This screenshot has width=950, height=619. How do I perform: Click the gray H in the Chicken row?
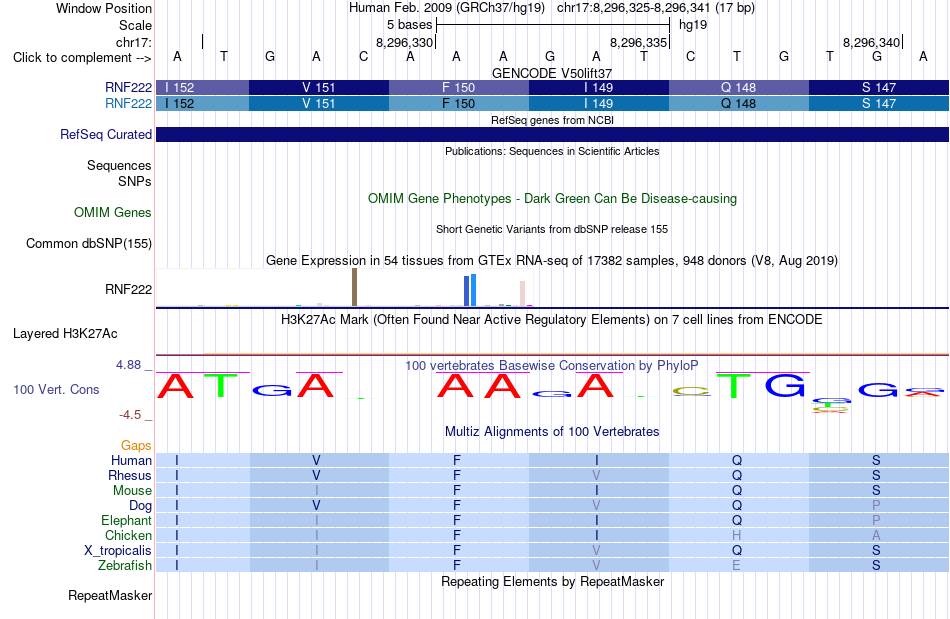737,535
